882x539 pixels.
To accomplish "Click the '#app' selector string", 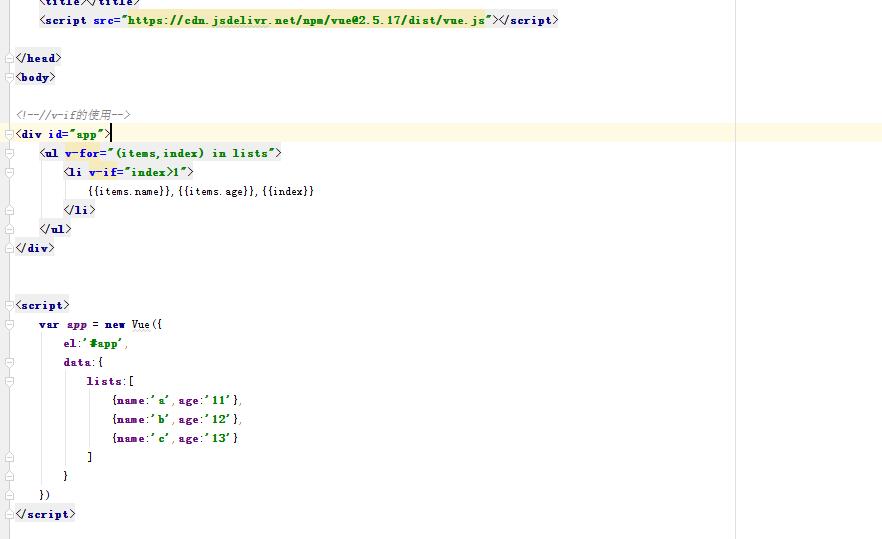I will [103, 343].
